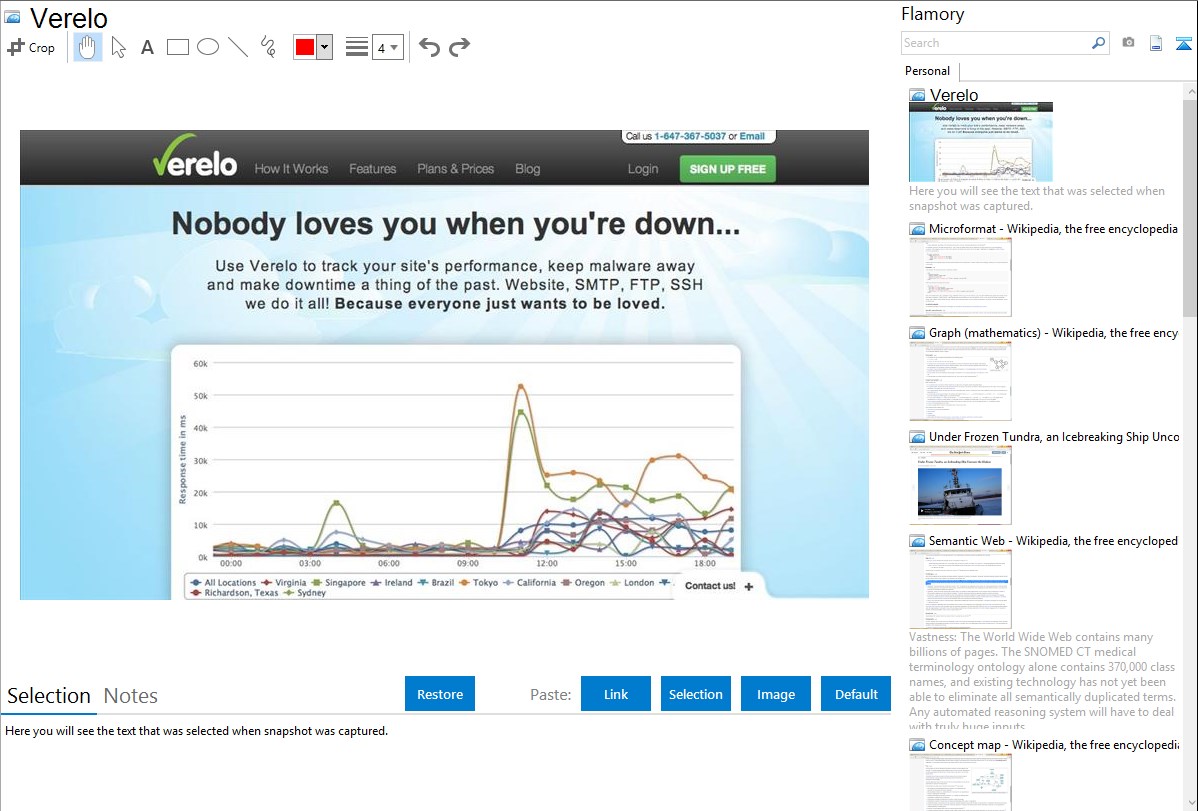This screenshot has height=811, width=1198.
Task: Open the Microformat Wikipedia snapshot thumbnail
Action: point(960,277)
